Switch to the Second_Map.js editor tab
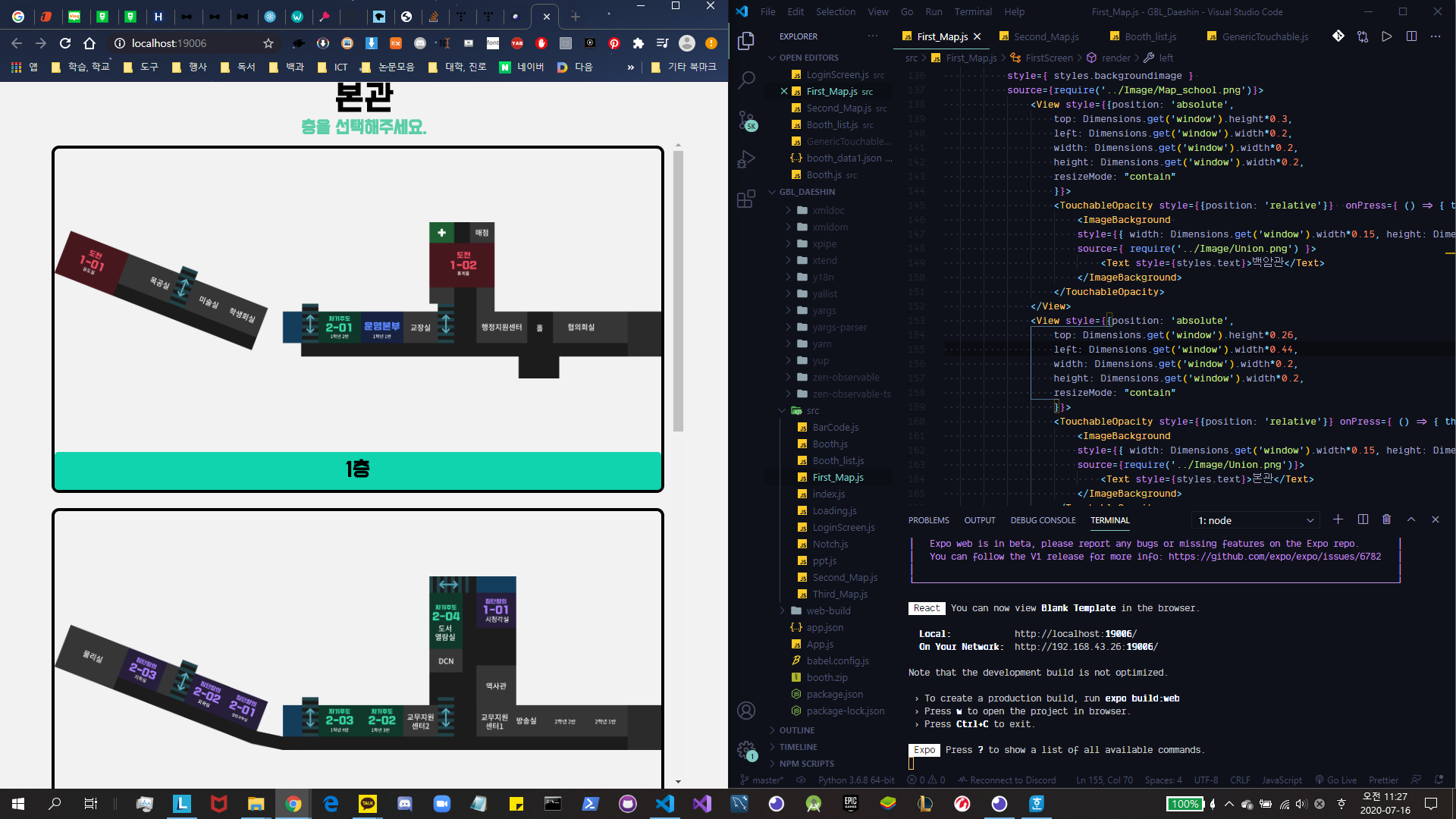1456x819 pixels. (x=1045, y=36)
